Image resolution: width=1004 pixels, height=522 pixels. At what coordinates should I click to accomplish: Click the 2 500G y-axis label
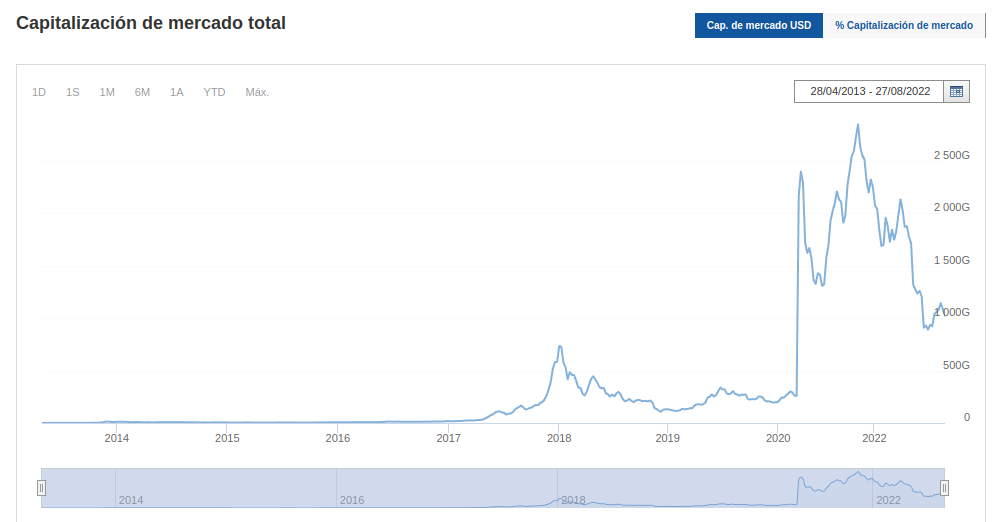952,155
